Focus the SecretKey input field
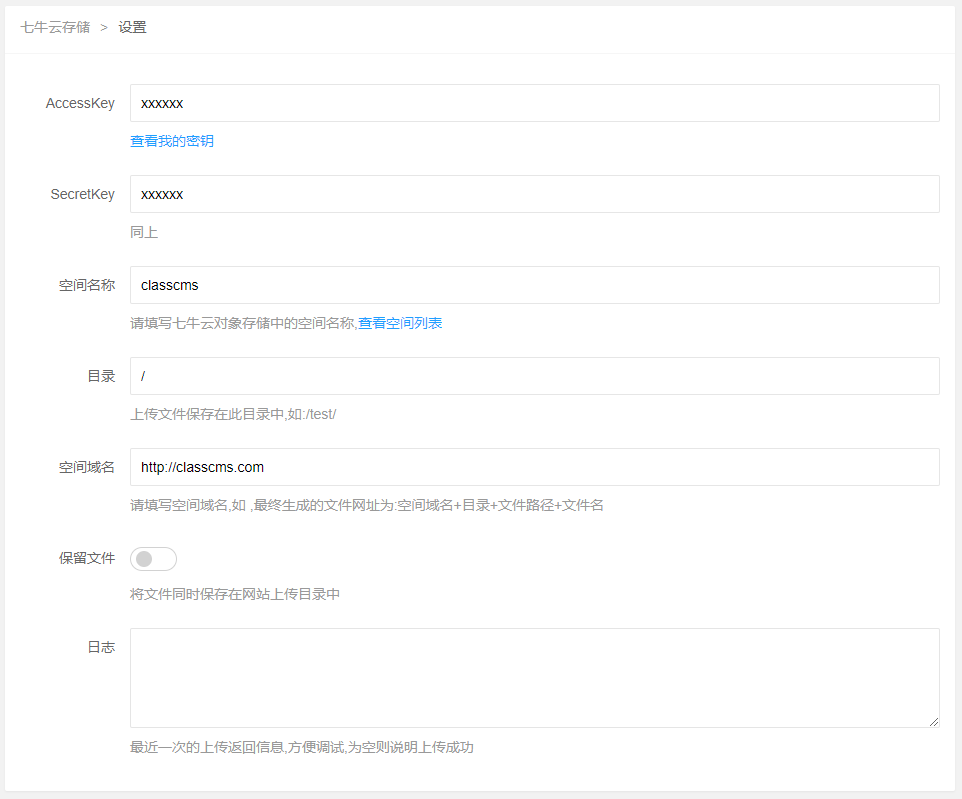This screenshot has height=799, width=962. [x=534, y=194]
